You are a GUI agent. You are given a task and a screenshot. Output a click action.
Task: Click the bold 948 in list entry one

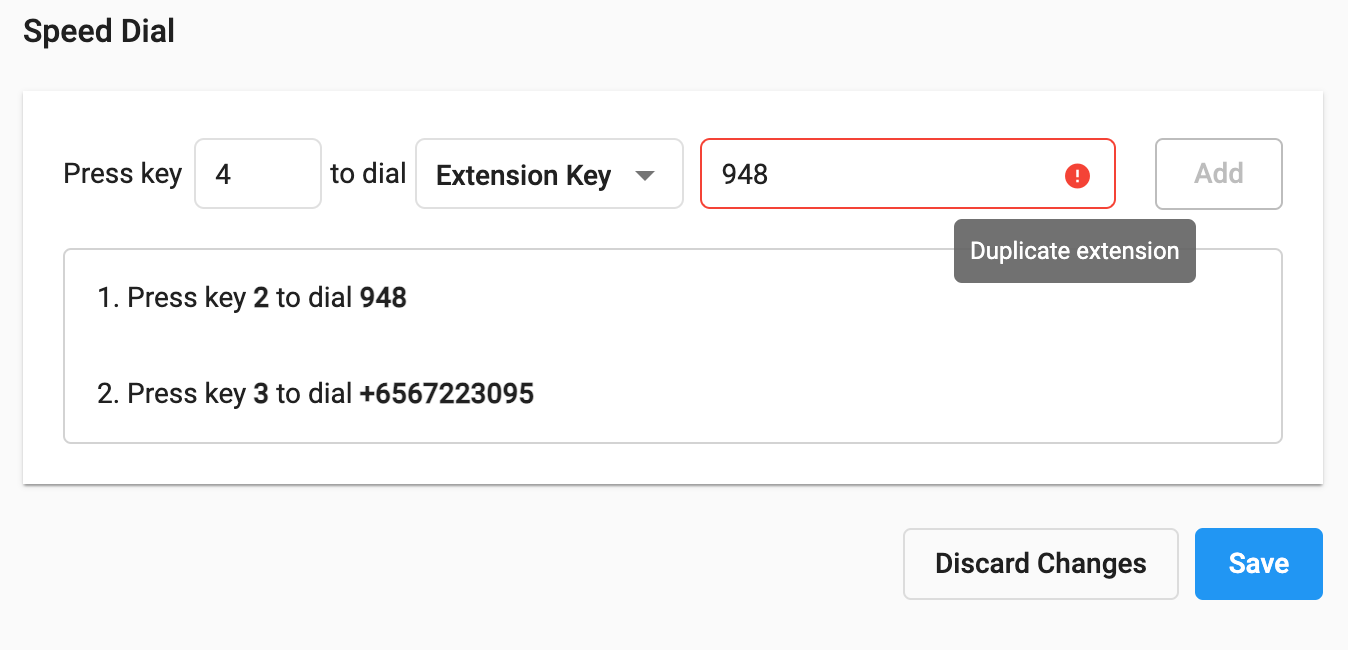pos(383,298)
